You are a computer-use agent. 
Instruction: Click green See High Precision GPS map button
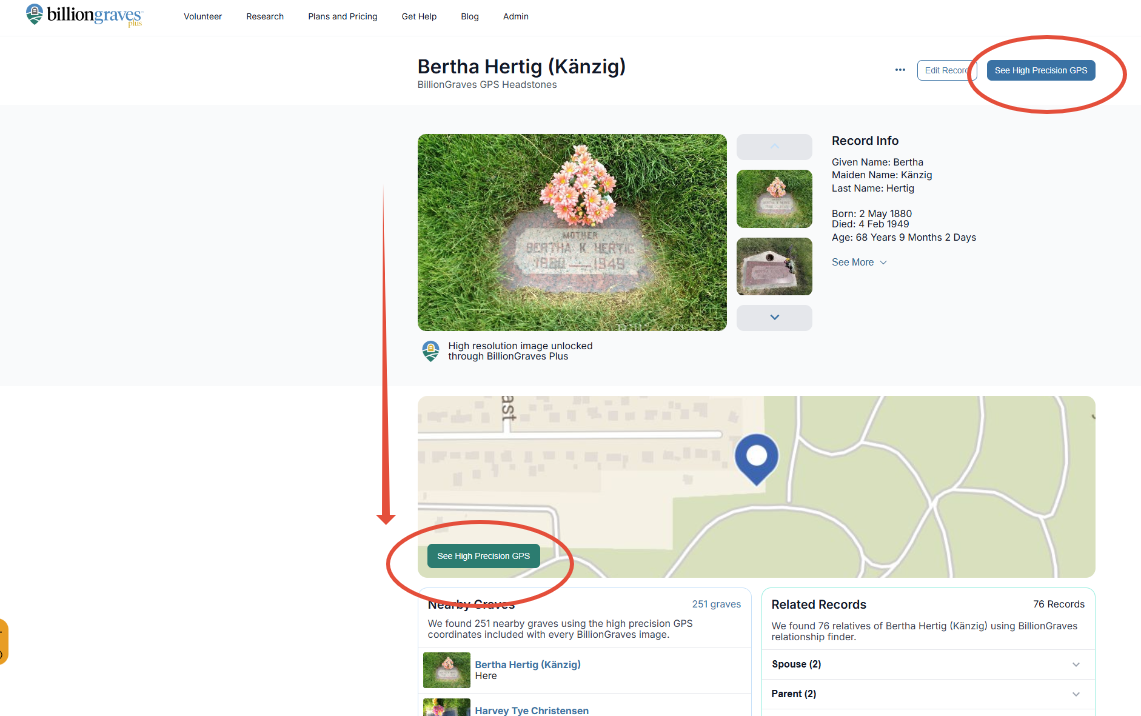(x=483, y=556)
